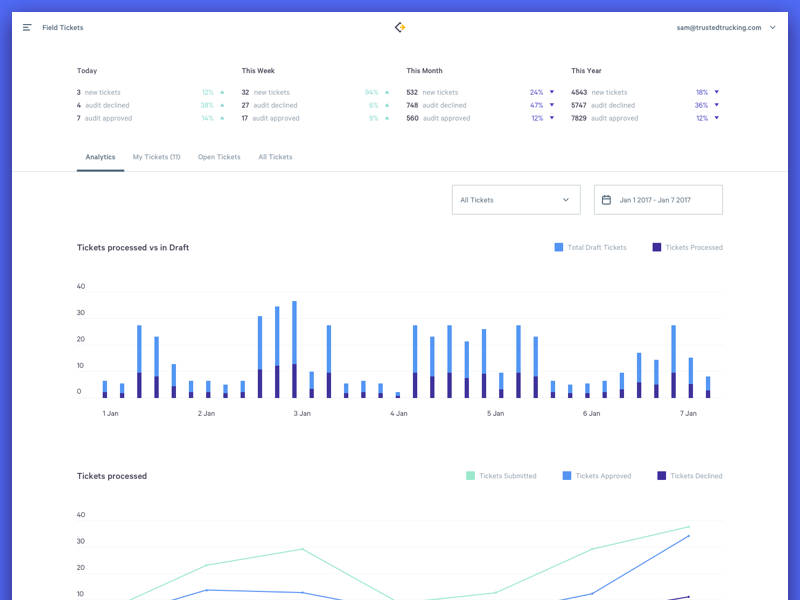Click the yellow diamond app logo
This screenshot has height=600, width=800.
(x=400, y=27)
